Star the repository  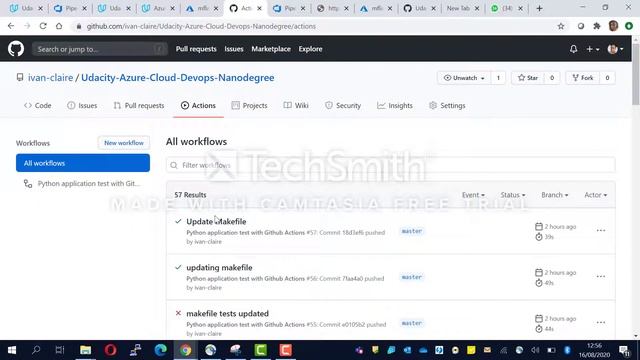click(x=528, y=78)
